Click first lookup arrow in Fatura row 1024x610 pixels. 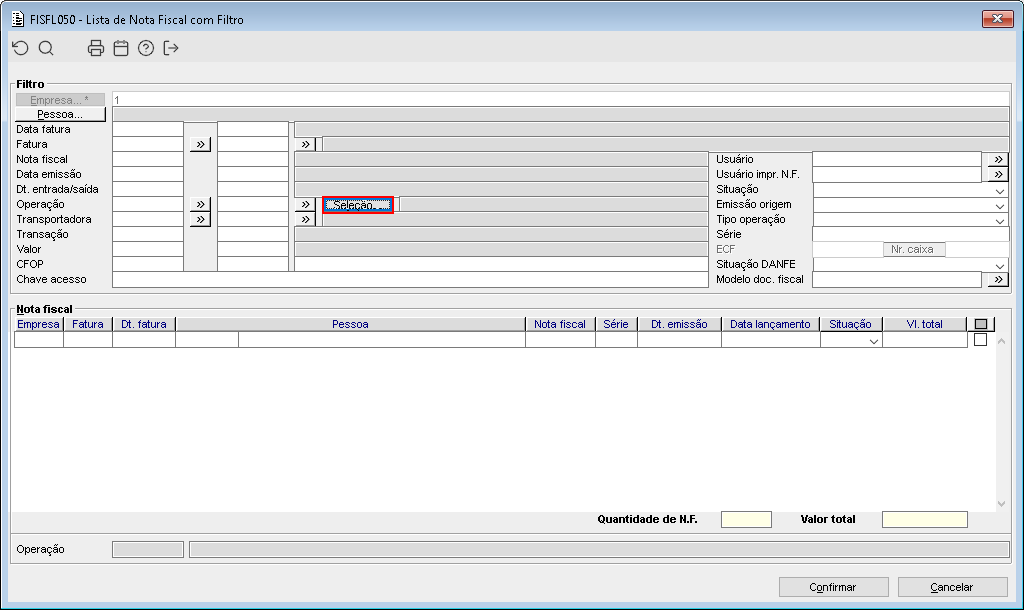coord(200,144)
